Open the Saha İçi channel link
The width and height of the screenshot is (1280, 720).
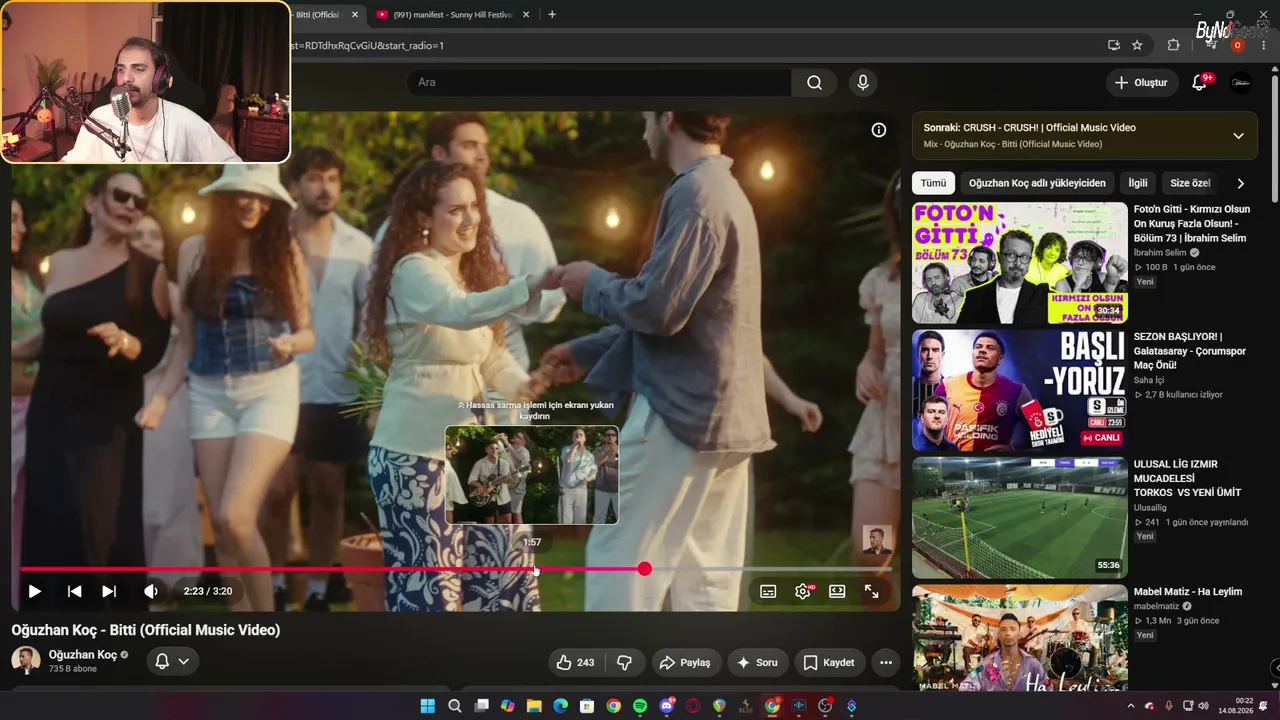[x=1150, y=380]
